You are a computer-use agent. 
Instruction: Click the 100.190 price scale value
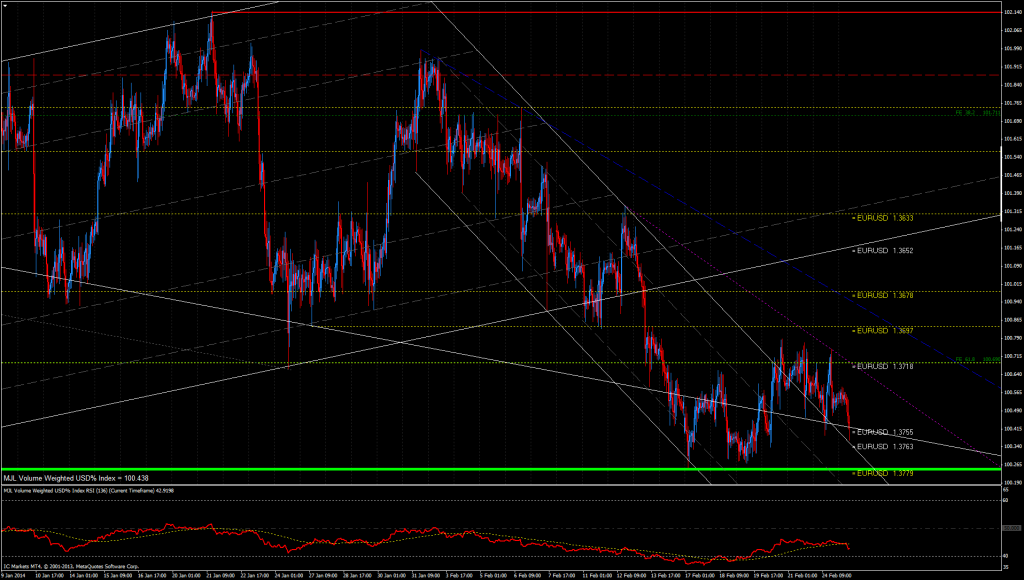point(1014,483)
